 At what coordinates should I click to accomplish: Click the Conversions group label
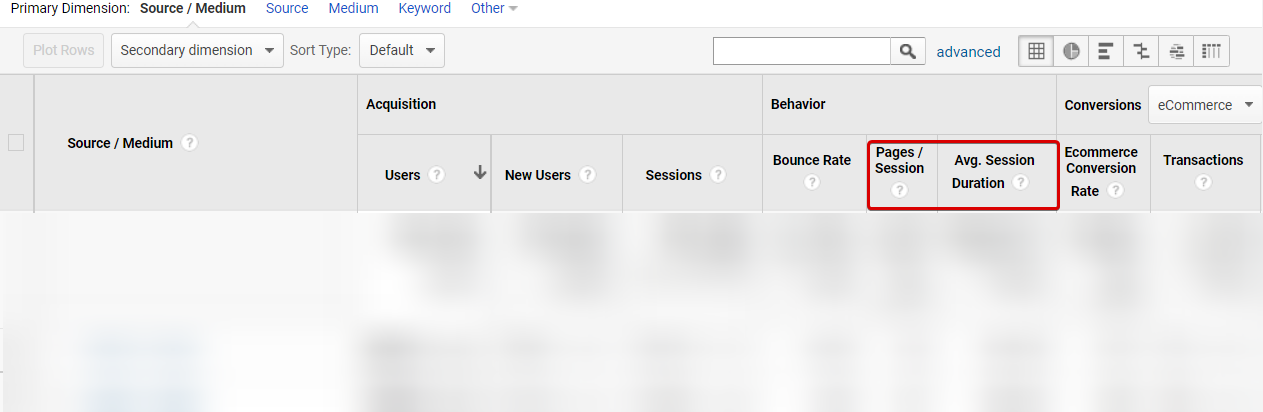1102,105
